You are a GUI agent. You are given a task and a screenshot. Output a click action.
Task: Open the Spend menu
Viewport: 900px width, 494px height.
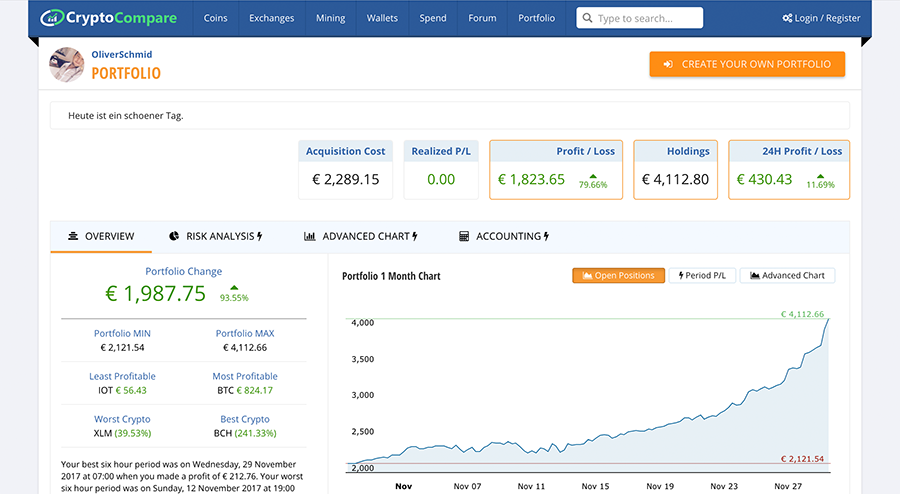(x=433, y=18)
